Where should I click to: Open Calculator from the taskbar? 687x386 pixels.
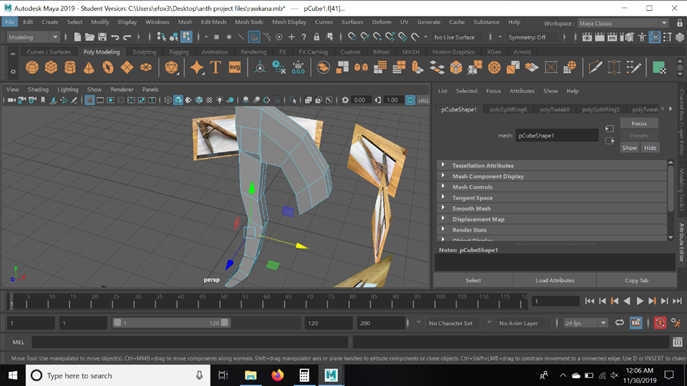(x=304, y=375)
